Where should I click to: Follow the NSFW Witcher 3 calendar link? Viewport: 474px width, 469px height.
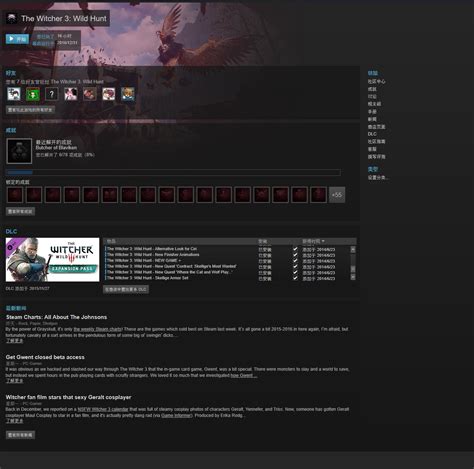pos(103,409)
